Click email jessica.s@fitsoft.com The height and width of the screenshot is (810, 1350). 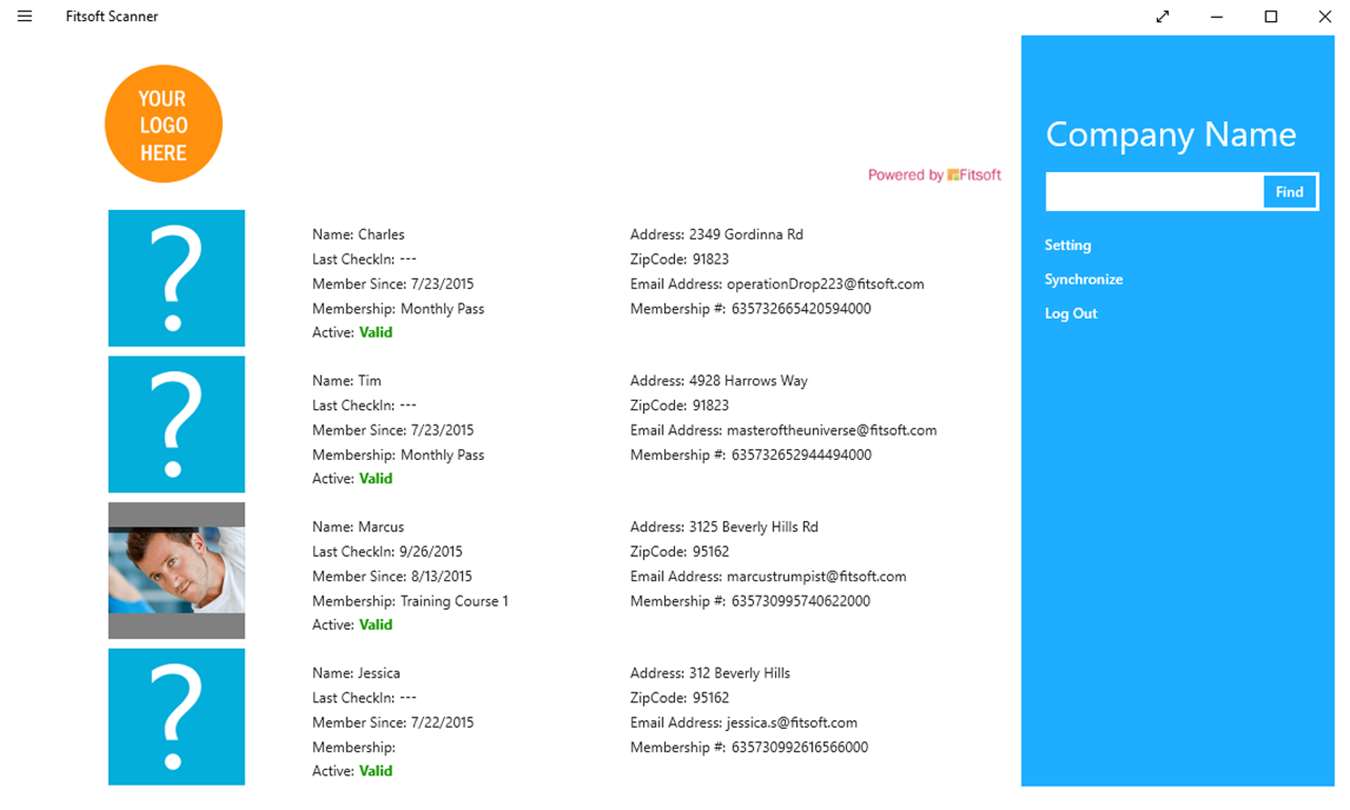click(792, 722)
